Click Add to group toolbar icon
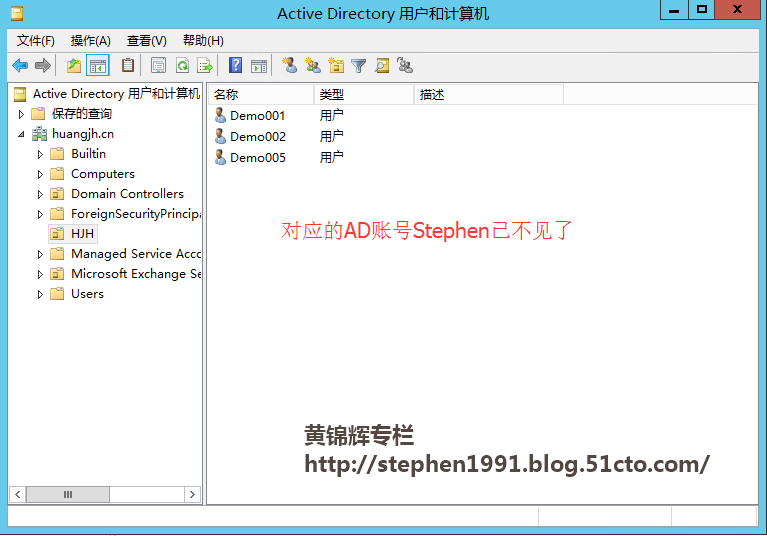 (405, 66)
